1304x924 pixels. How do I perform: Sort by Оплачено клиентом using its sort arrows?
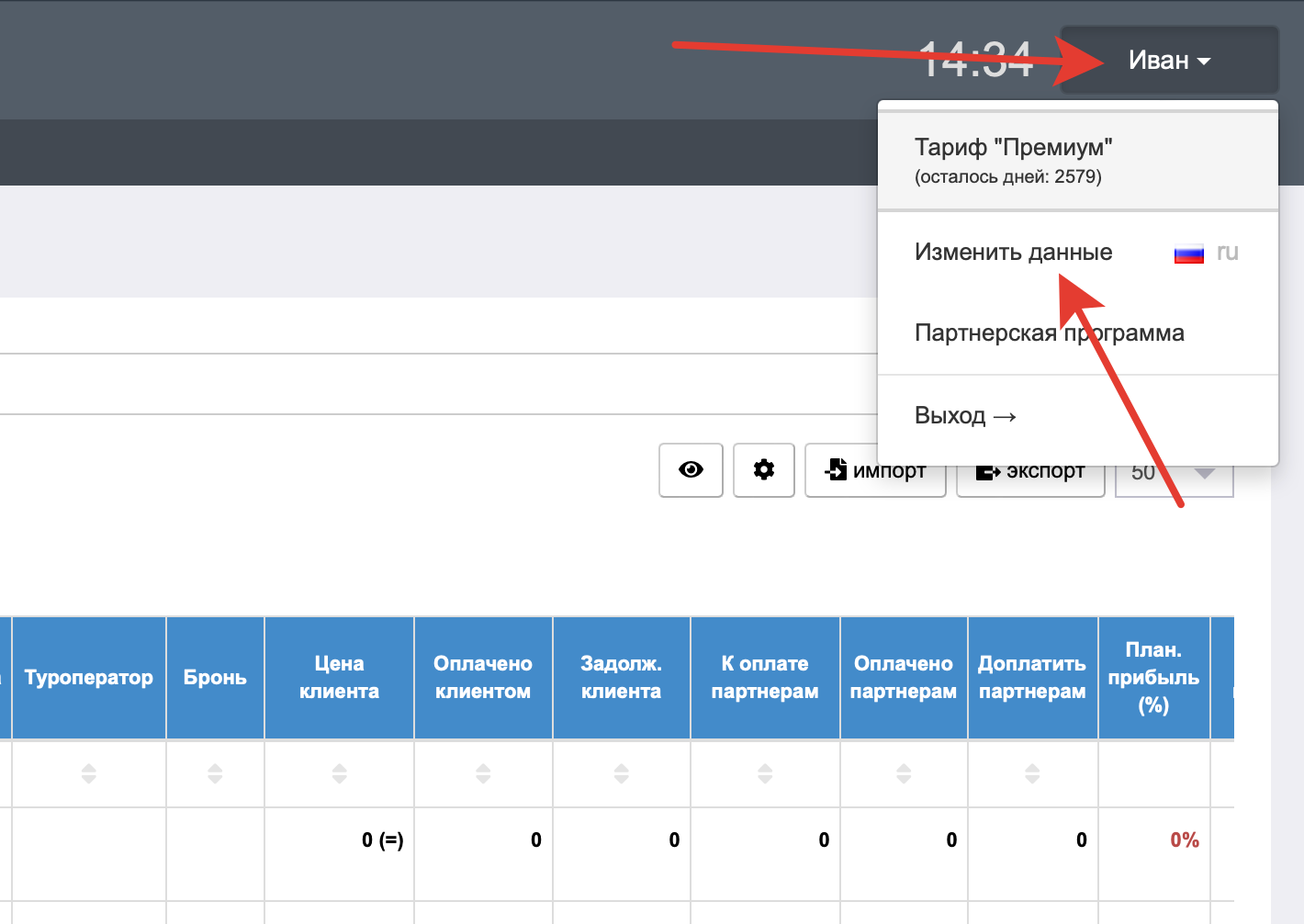[483, 773]
